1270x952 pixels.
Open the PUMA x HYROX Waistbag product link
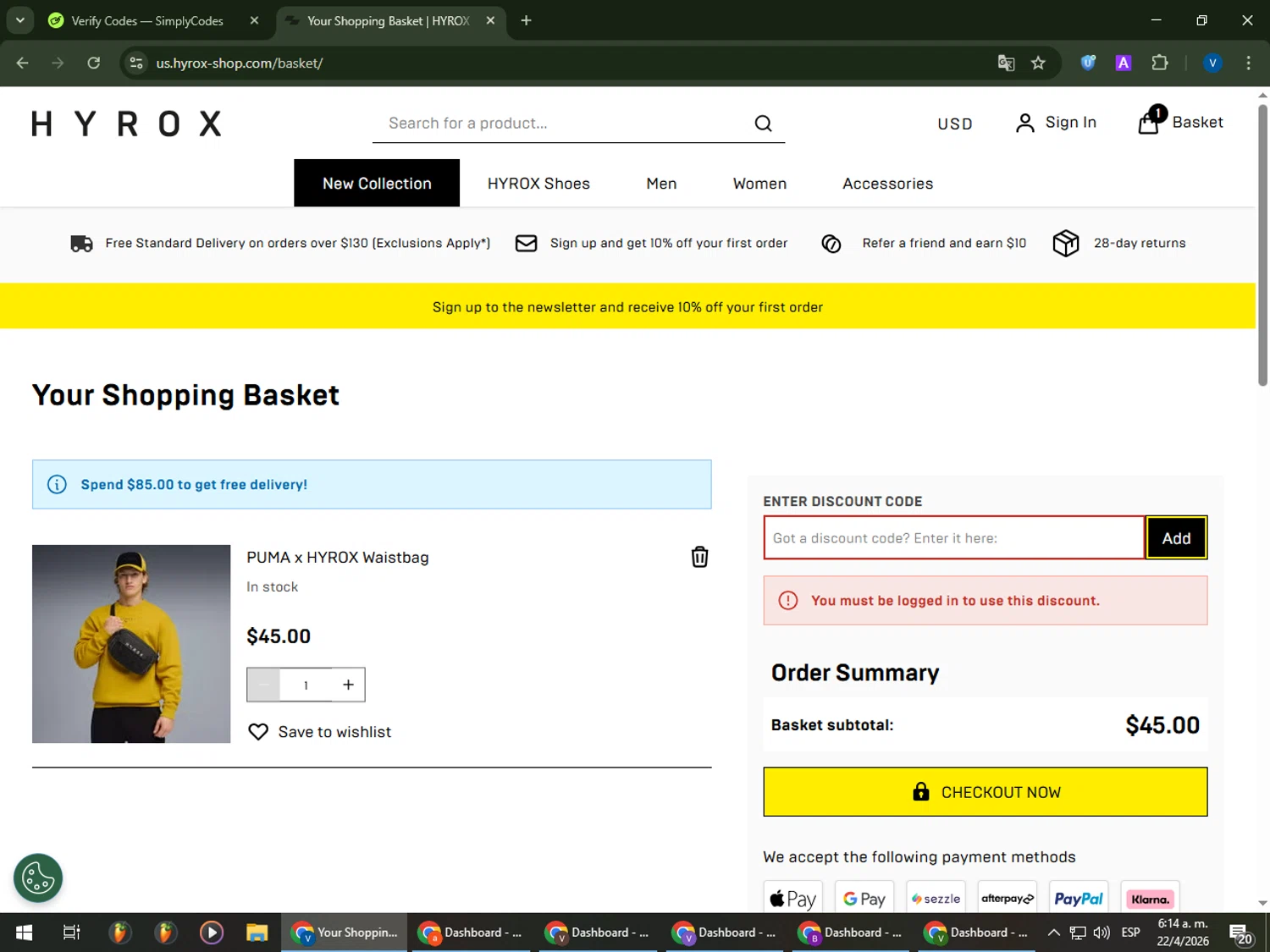click(338, 558)
